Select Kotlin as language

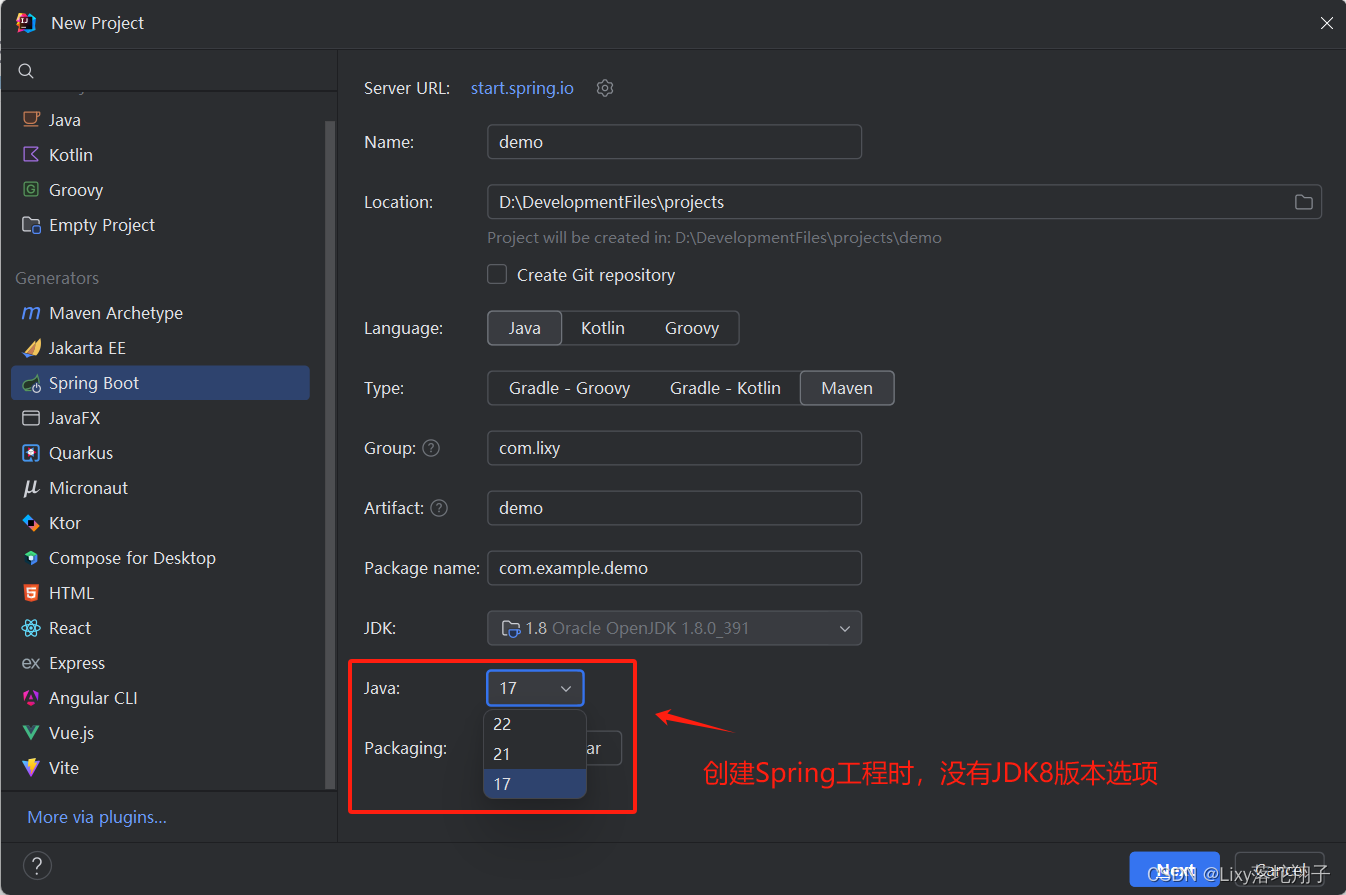point(603,328)
